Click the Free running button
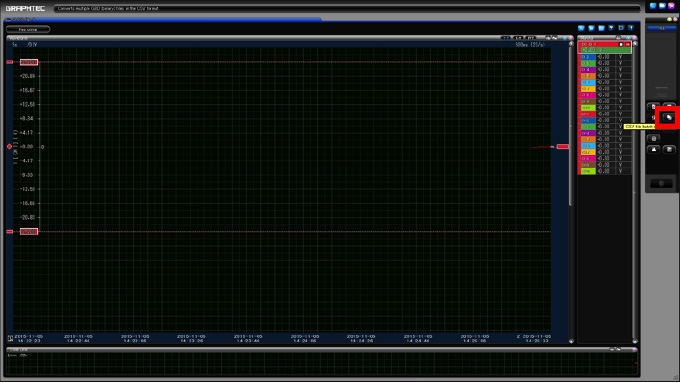 click(x=28, y=29)
